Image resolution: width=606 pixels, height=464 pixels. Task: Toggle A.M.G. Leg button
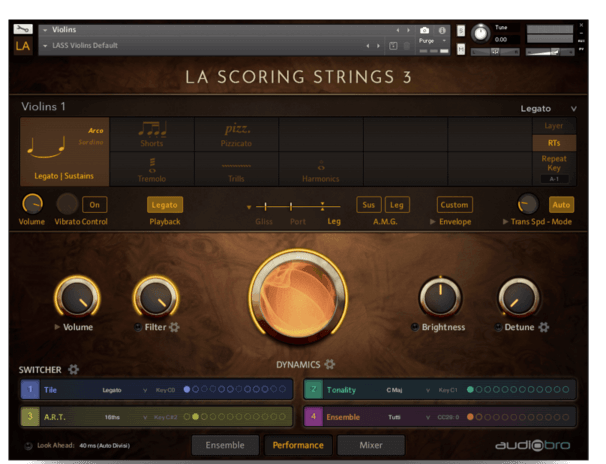[397, 205]
